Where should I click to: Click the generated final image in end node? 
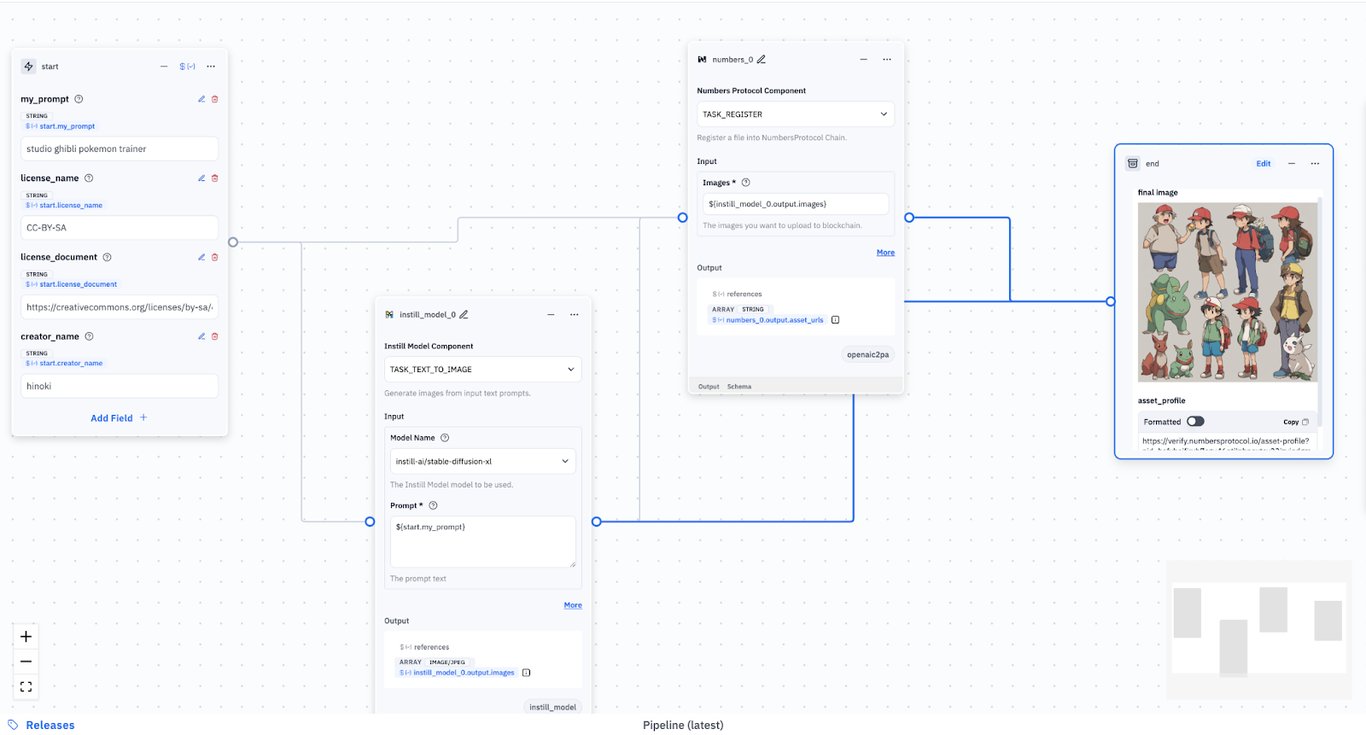tap(1228, 292)
